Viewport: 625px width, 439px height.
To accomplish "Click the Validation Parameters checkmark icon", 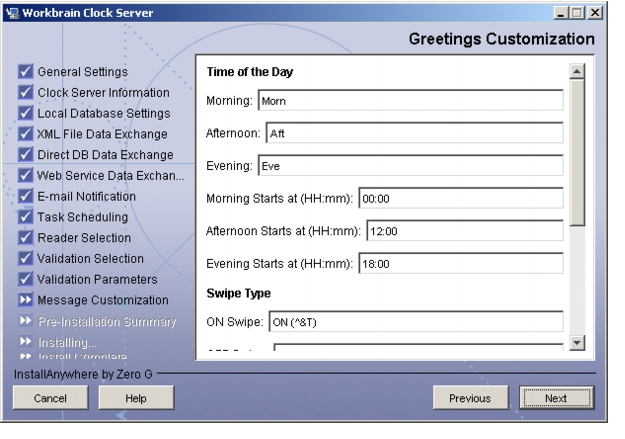I will [26, 279].
